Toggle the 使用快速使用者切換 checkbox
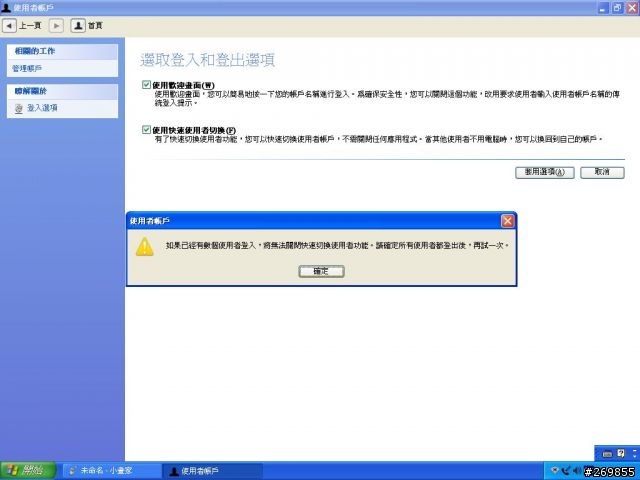 146,130
